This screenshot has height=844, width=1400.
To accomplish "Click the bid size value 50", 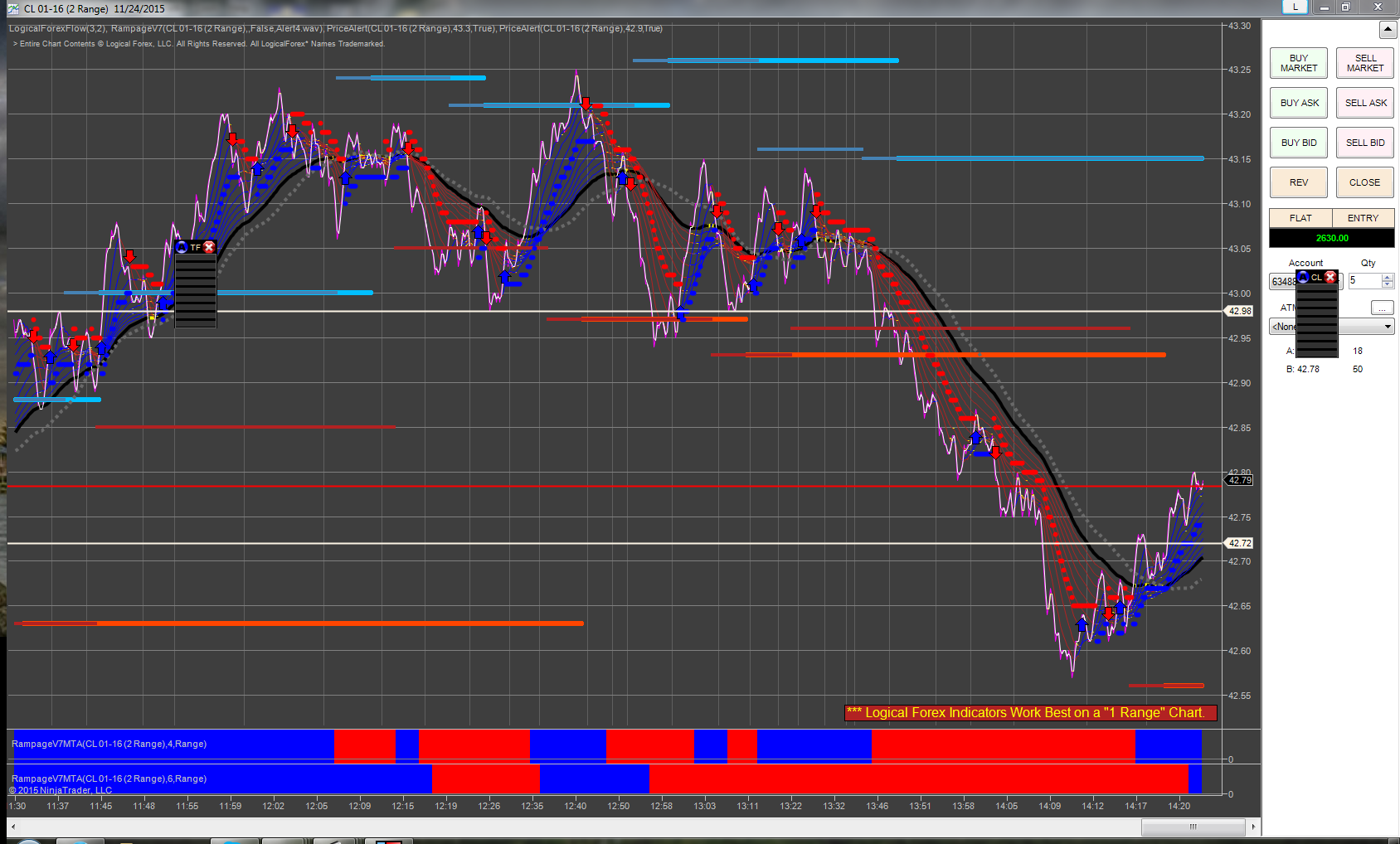I will pos(1358,369).
